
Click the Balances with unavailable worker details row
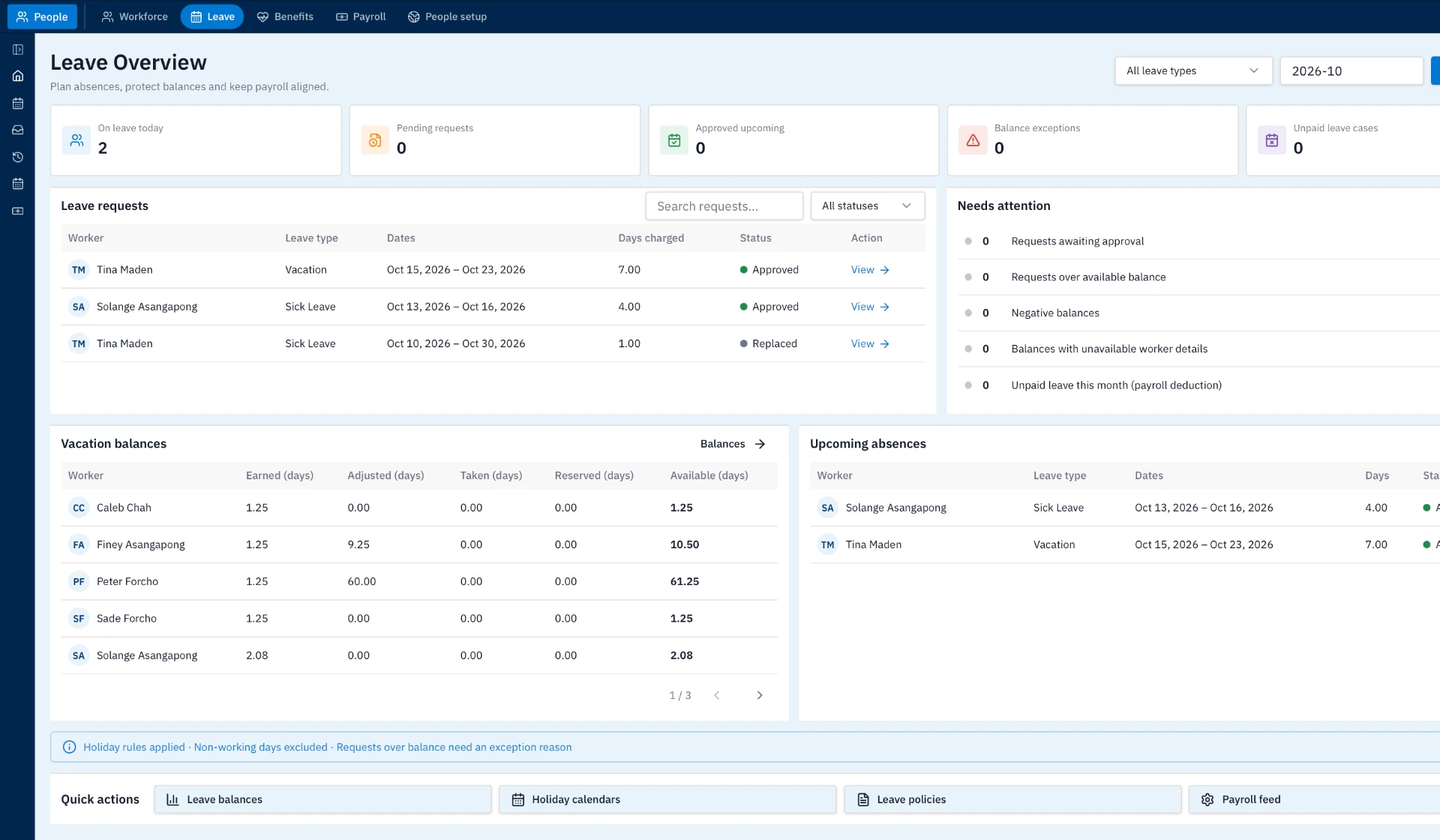pyautogui.click(x=1198, y=349)
